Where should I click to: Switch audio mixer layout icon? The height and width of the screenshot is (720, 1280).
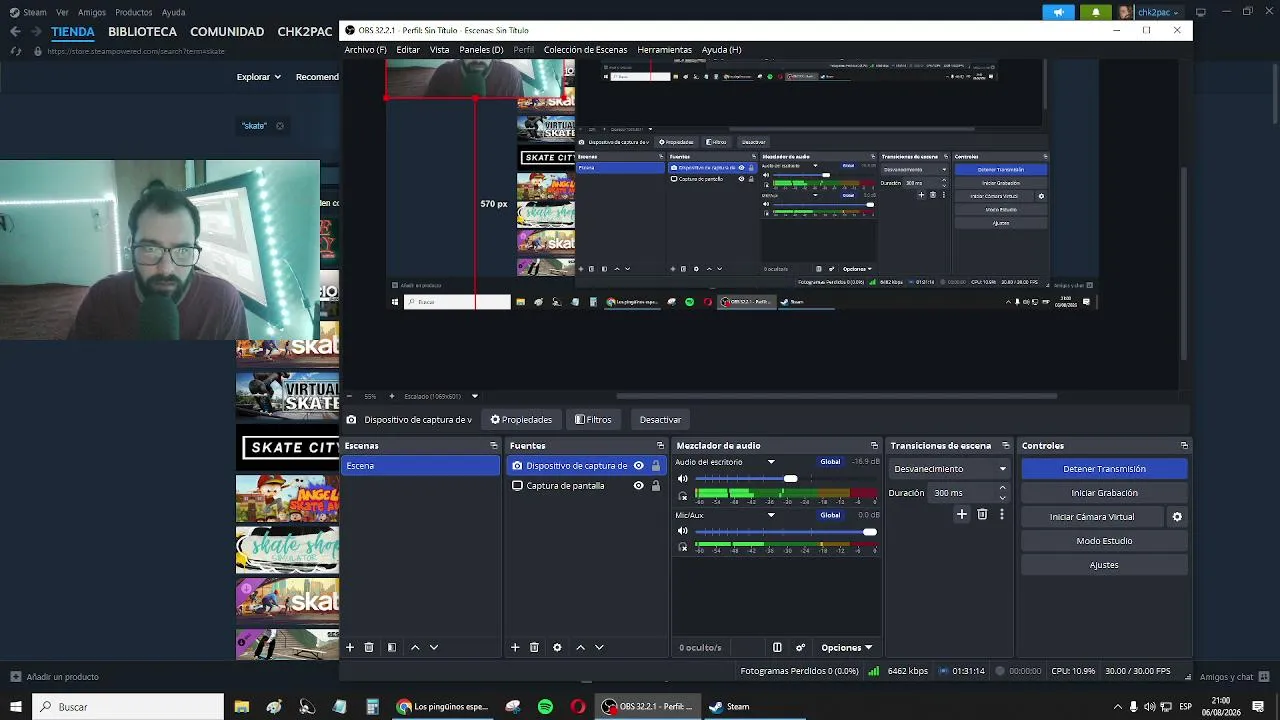click(777, 647)
